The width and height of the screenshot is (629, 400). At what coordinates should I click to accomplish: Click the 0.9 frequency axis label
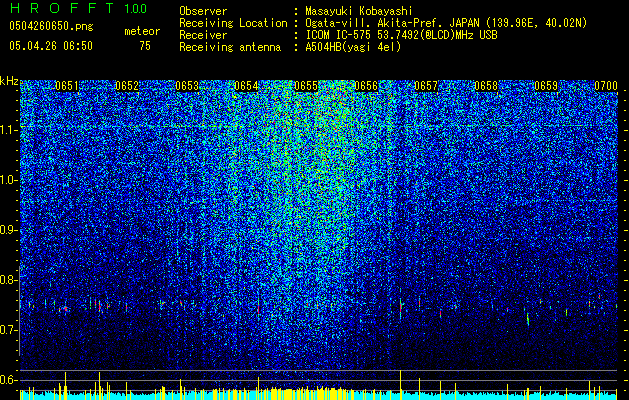(x=8, y=230)
